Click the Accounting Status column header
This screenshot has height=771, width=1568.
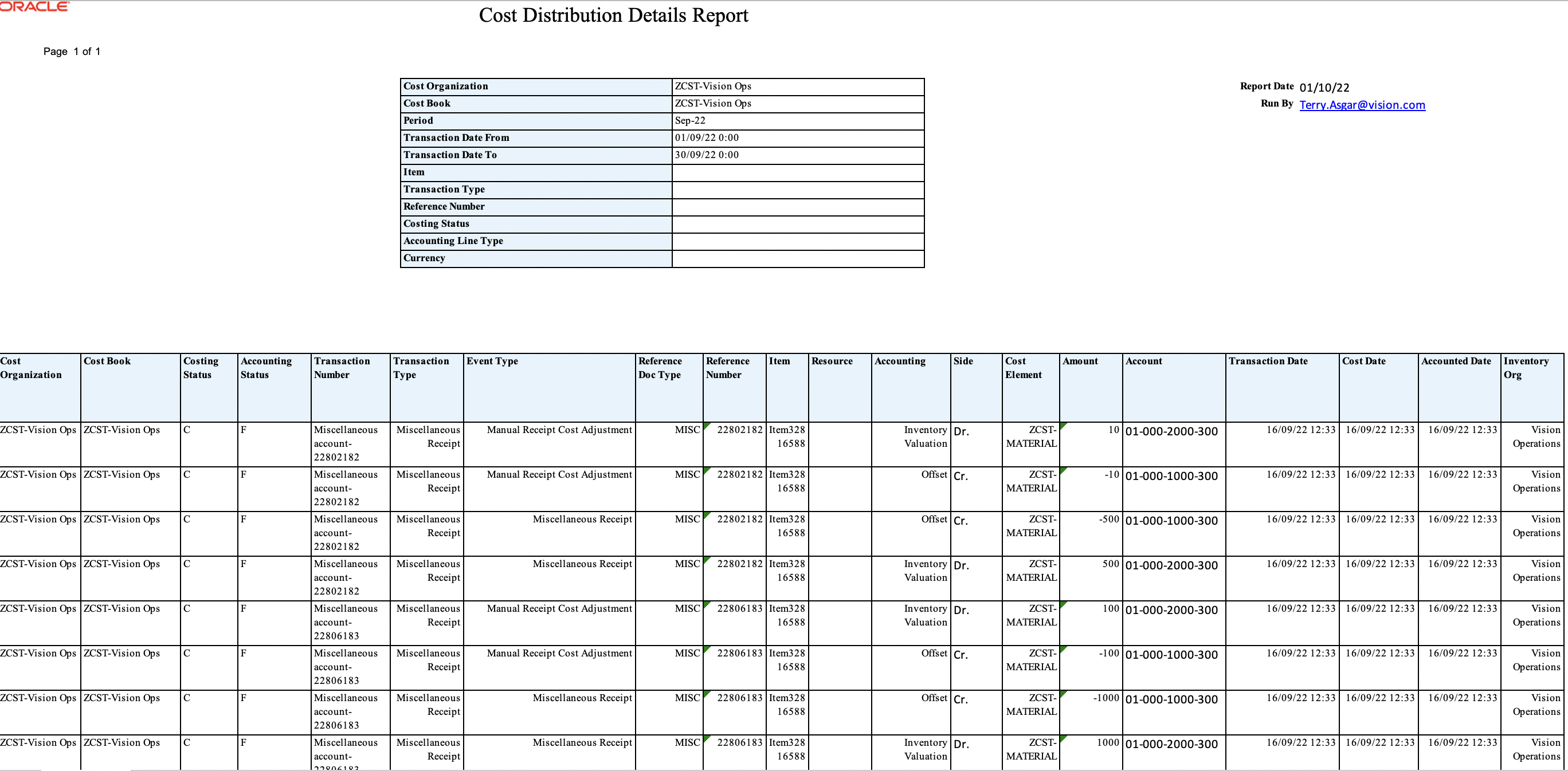pyautogui.click(x=274, y=388)
